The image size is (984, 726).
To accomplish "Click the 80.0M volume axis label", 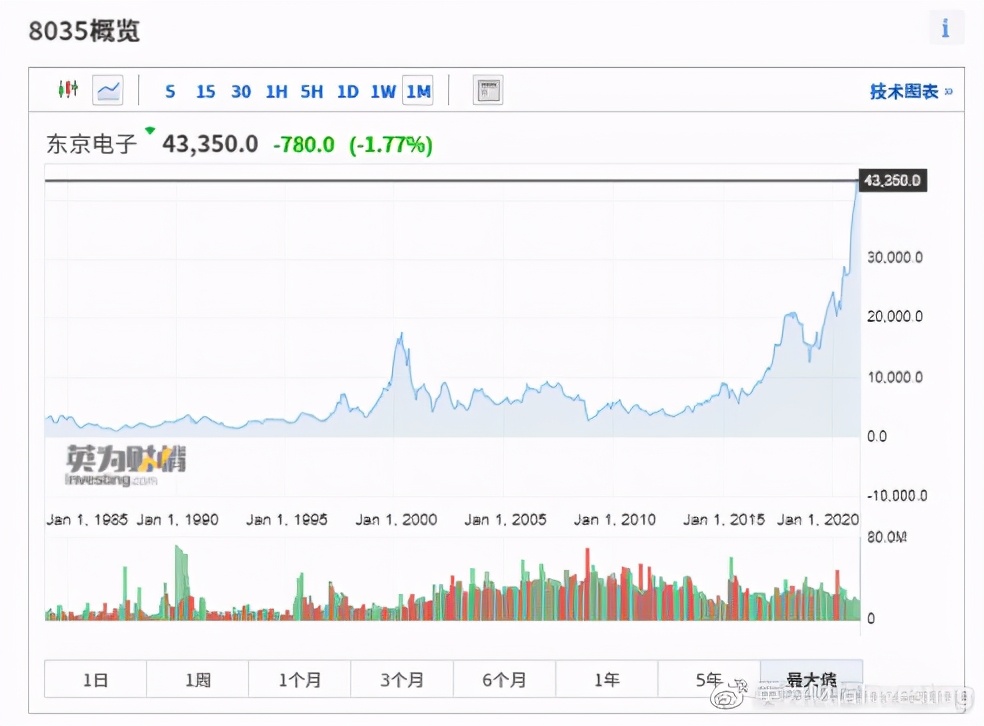I will (x=886, y=537).
